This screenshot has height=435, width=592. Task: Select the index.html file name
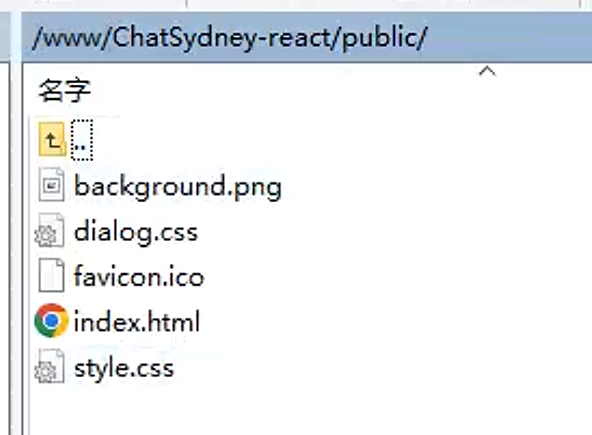(137, 321)
